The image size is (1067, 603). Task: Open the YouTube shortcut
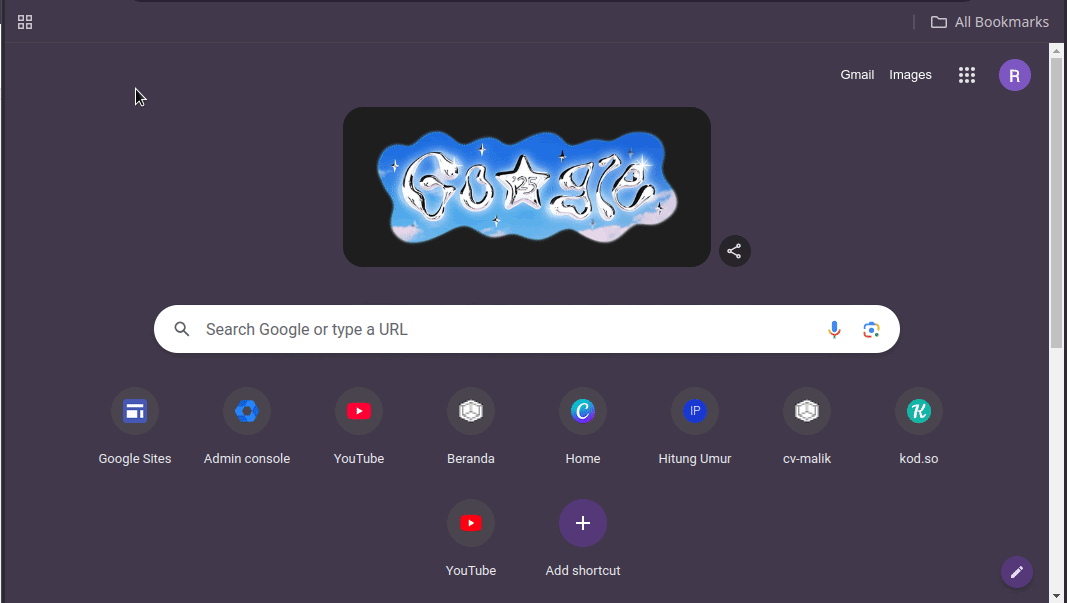point(359,411)
